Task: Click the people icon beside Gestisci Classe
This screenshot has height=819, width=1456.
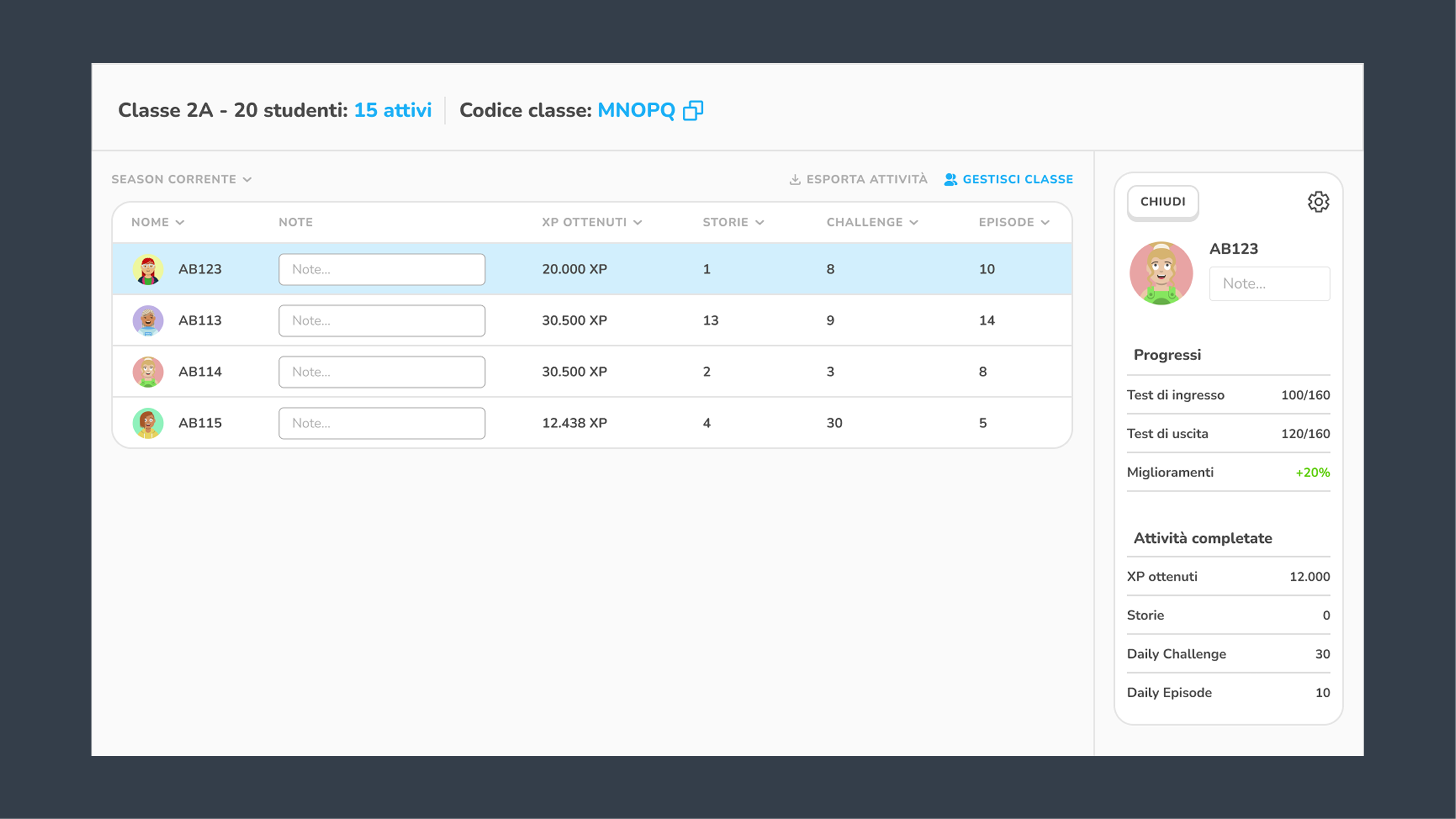Action: 951,180
